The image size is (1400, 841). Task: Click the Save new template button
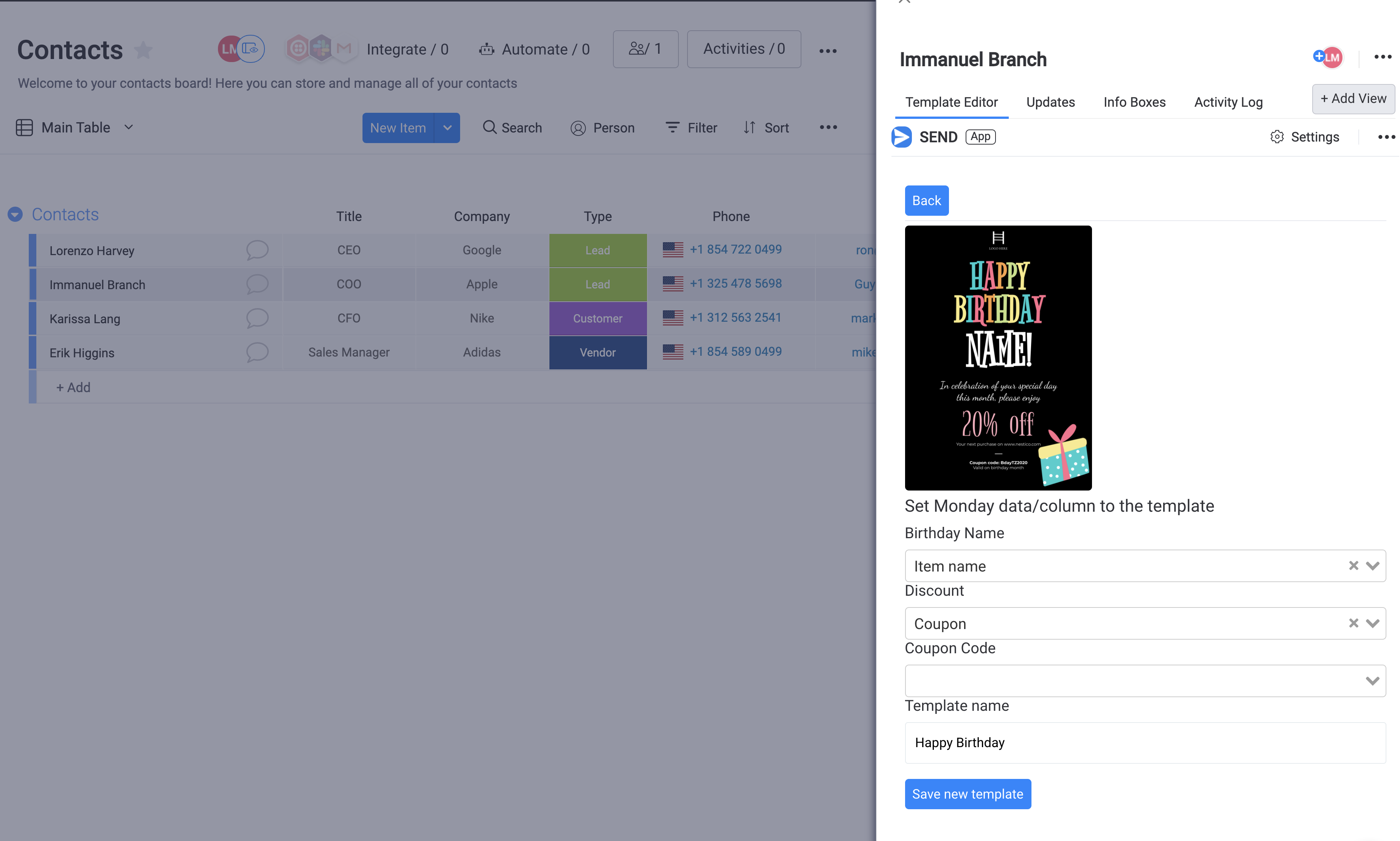click(967, 794)
